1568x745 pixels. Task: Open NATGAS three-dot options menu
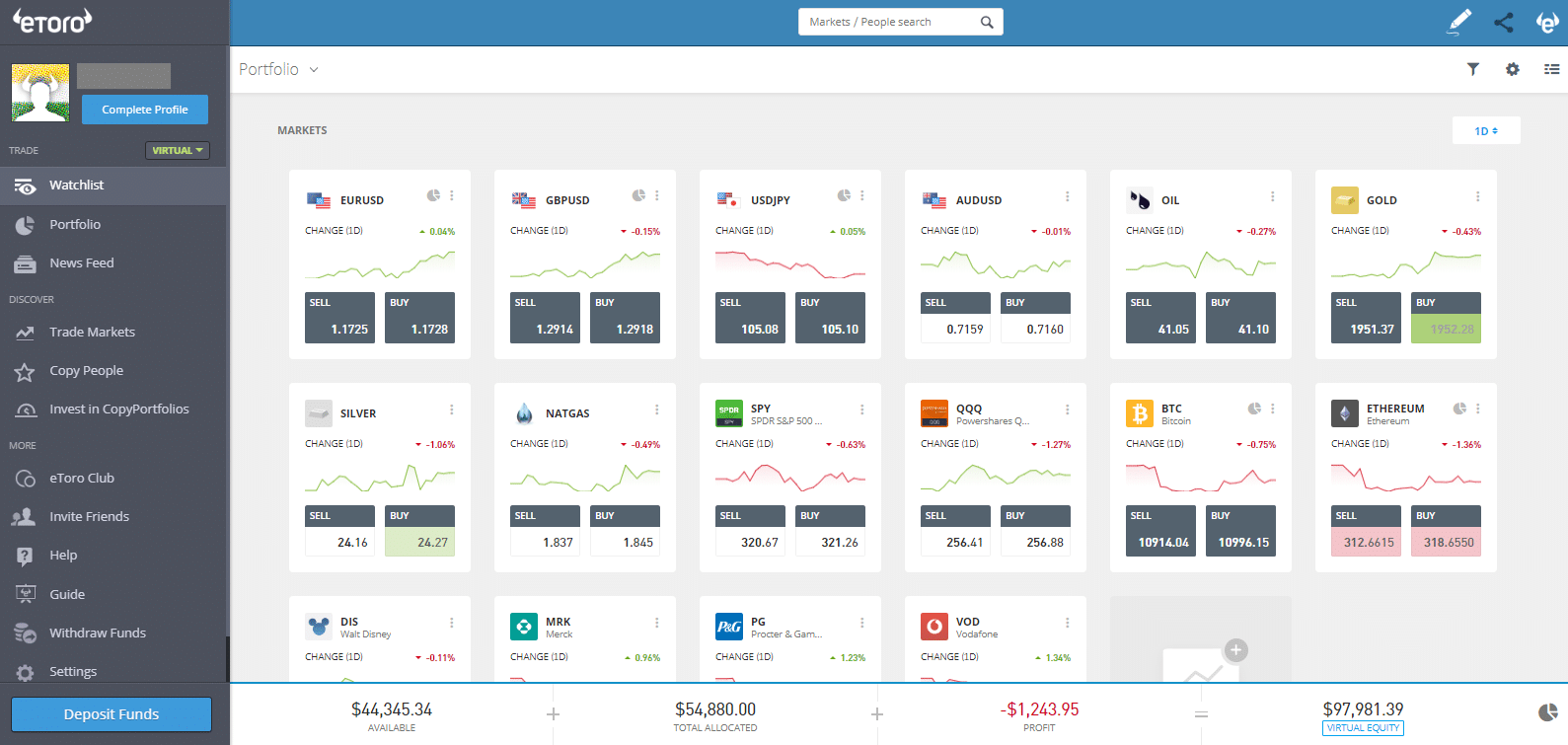tap(657, 410)
